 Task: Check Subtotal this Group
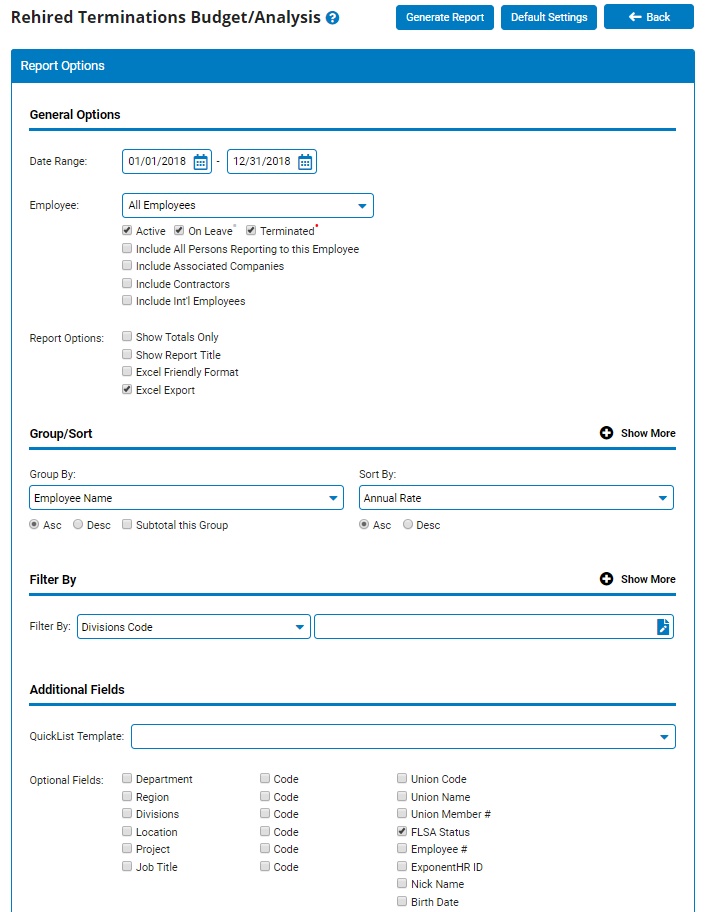pyautogui.click(x=127, y=525)
